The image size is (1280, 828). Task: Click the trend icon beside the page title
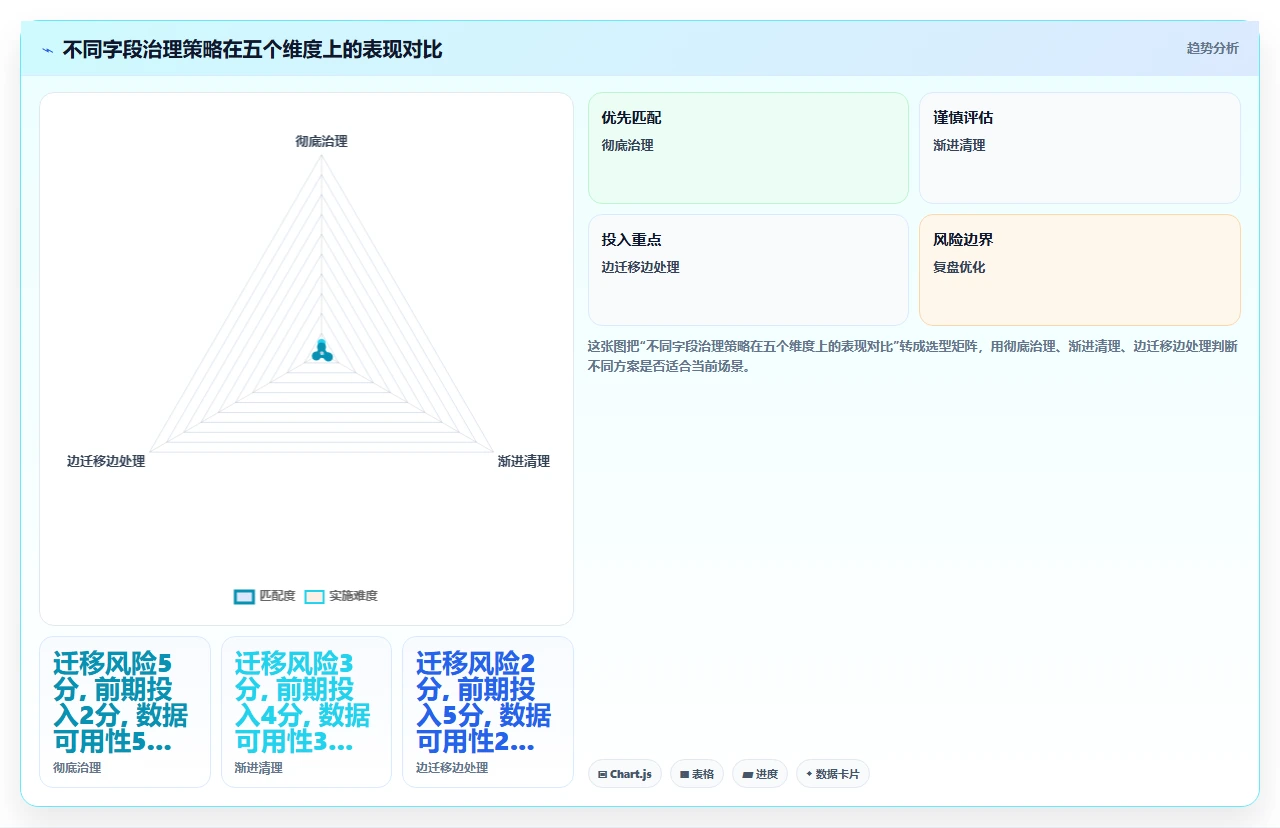(48, 50)
